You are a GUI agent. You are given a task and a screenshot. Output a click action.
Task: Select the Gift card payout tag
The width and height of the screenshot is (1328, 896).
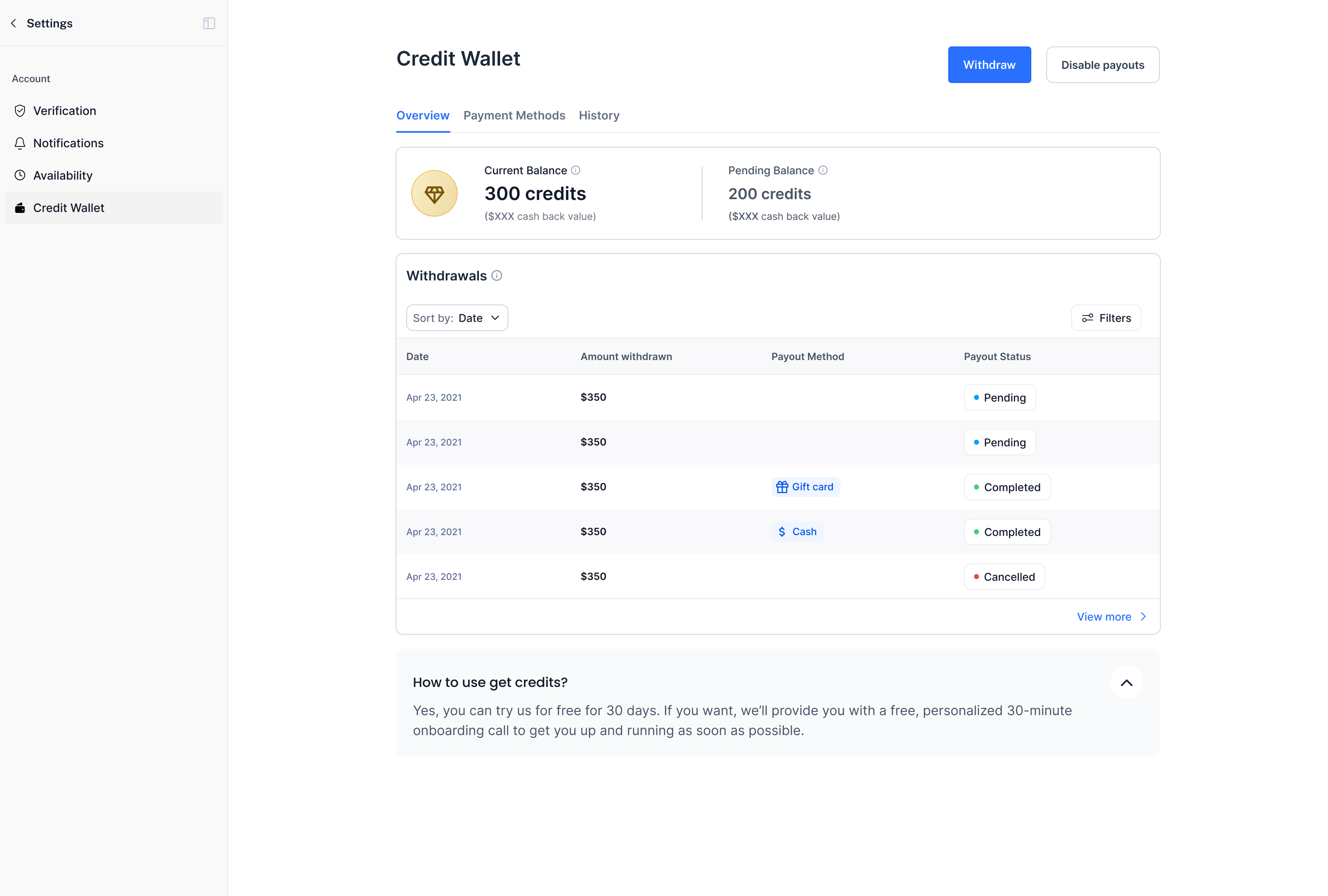point(805,487)
